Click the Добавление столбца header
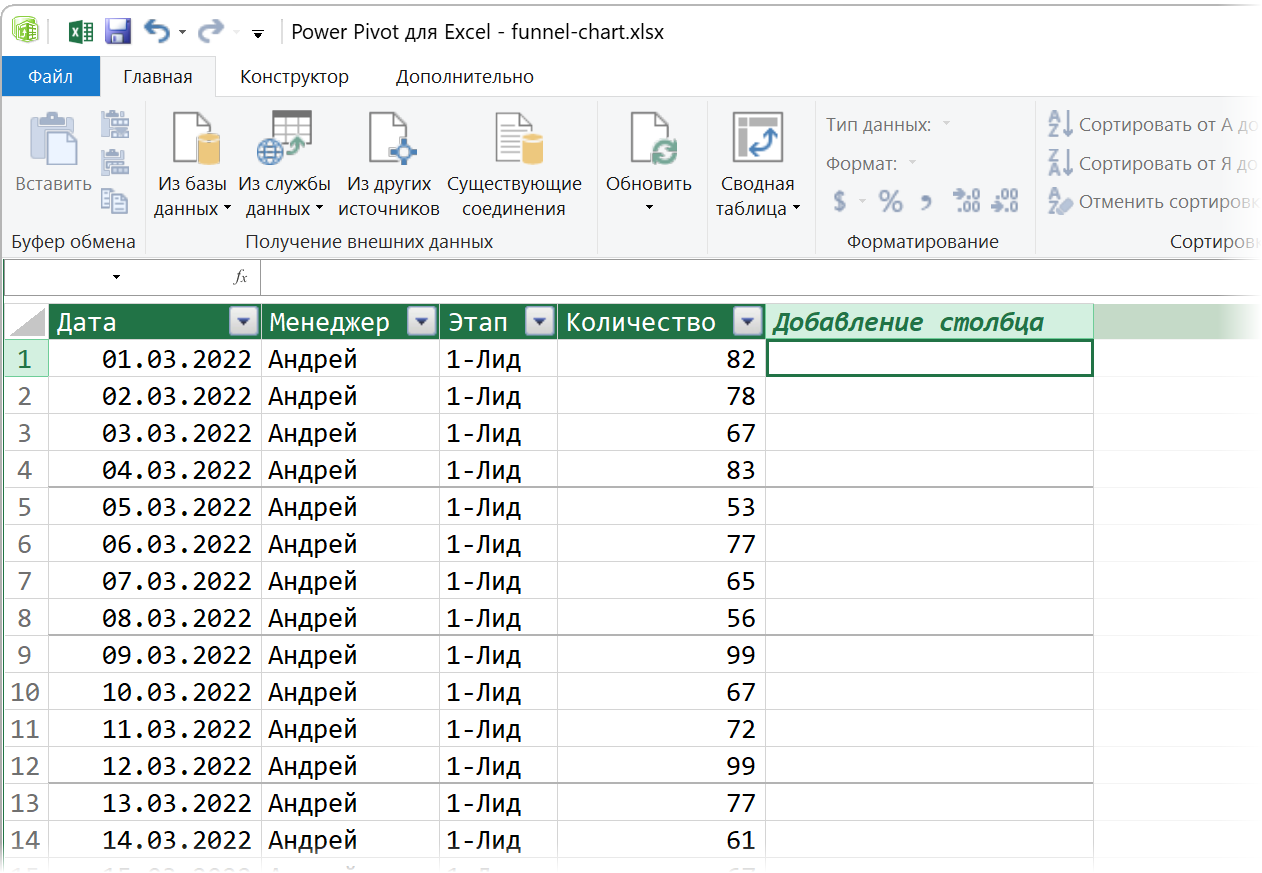Screen dimensions: 1262x873 click(929, 322)
